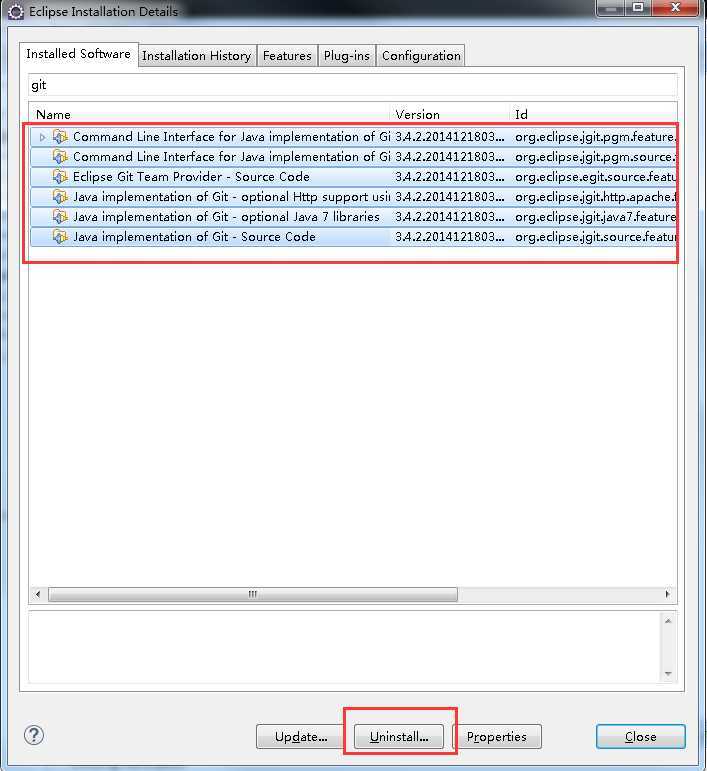Open the Configuration tab
The width and height of the screenshot is (707, 771).
pyautogui.click(x=421, y=56)
